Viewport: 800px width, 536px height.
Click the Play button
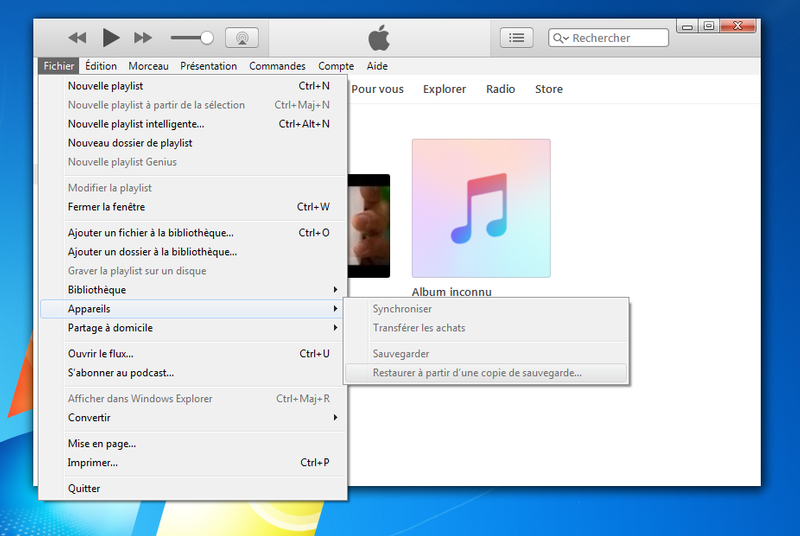tap(111, 38)
